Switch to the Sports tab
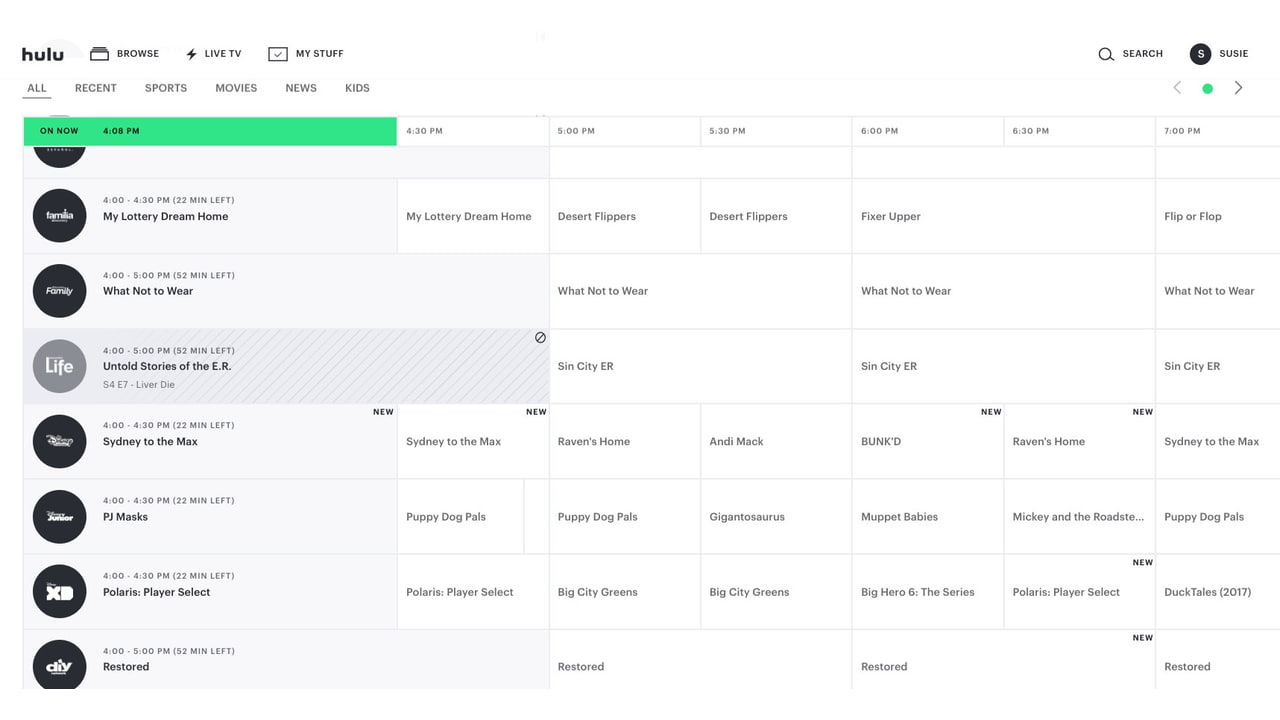This screenshot has width=1280, height=720. point(165,88)
